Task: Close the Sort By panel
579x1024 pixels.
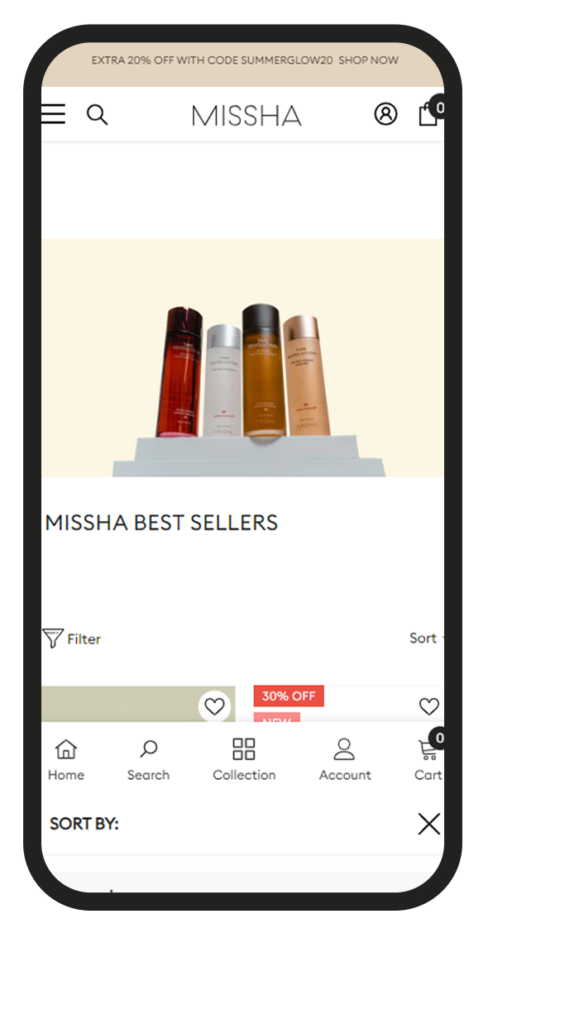Action: pyautogui.click(x=429, y=824)
